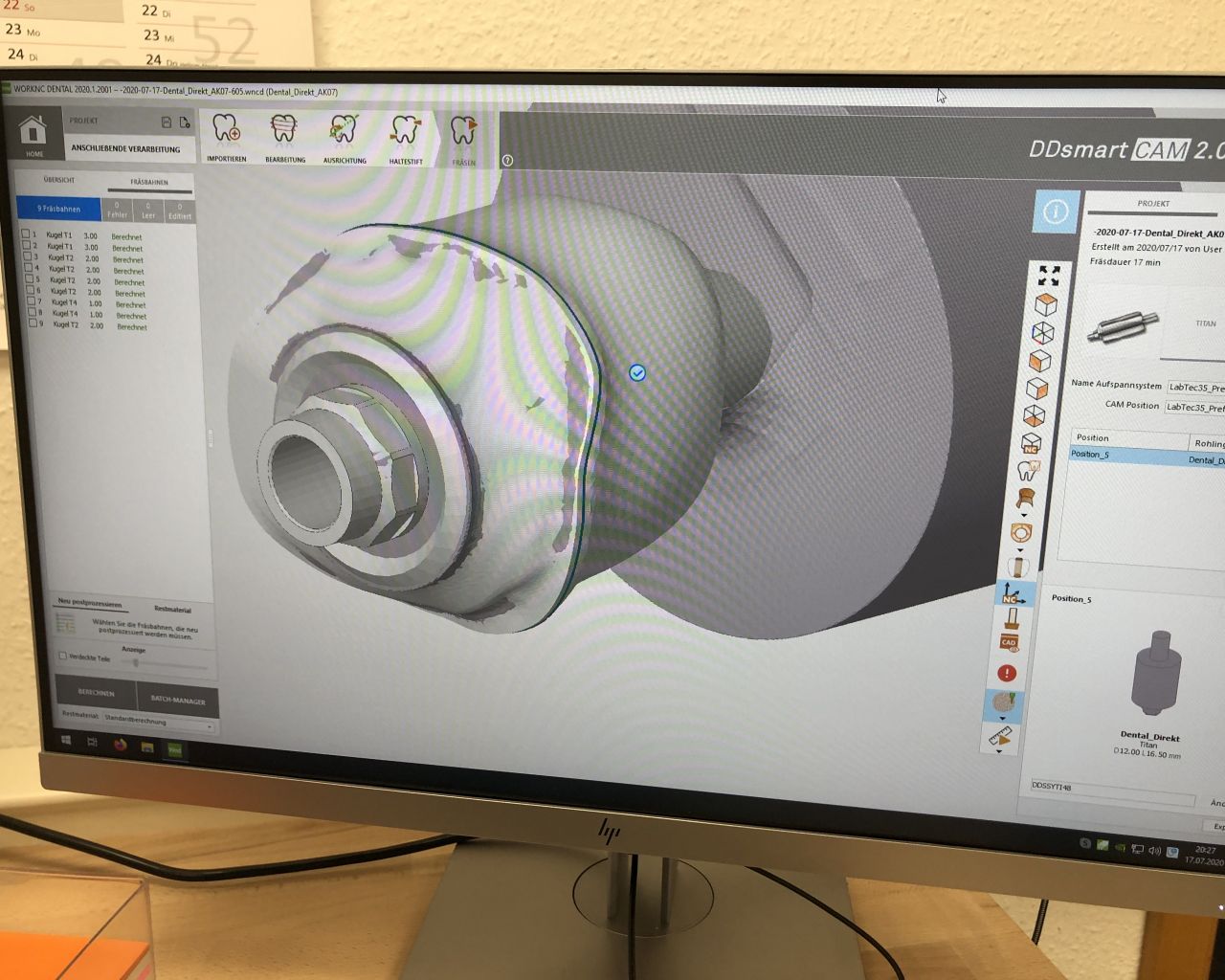Save project via floppy disk icon
The height and width of the screenshot is (980, 1225).
(x=167, y=122)
